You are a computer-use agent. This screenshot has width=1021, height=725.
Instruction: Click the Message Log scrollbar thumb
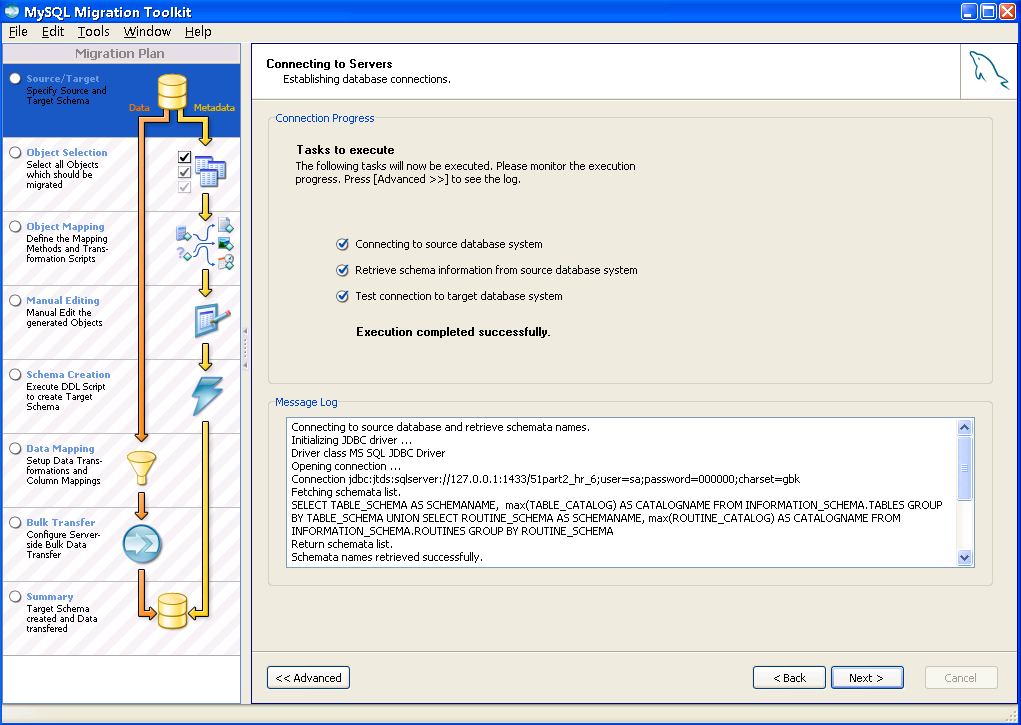point(964,468)
